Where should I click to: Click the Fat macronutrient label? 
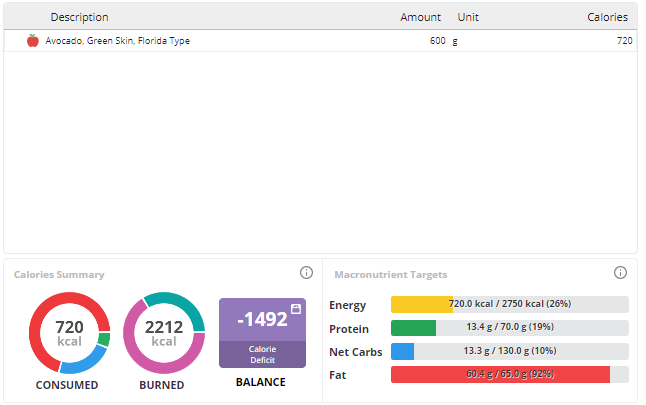[337, 375]
